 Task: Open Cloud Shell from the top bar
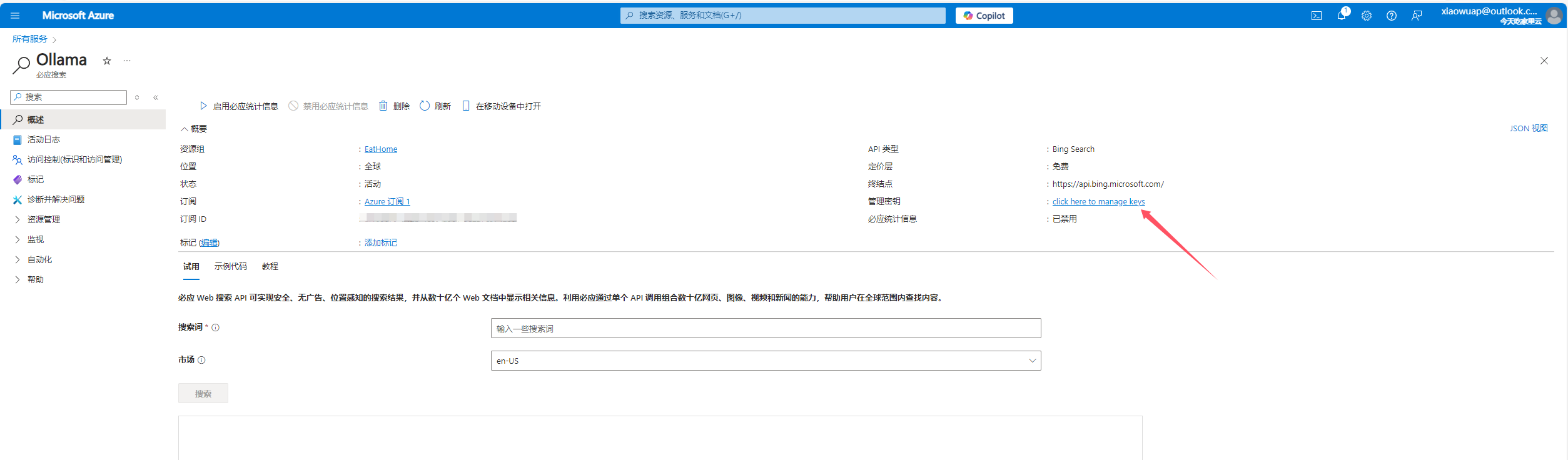click(x=1317, y=16)
